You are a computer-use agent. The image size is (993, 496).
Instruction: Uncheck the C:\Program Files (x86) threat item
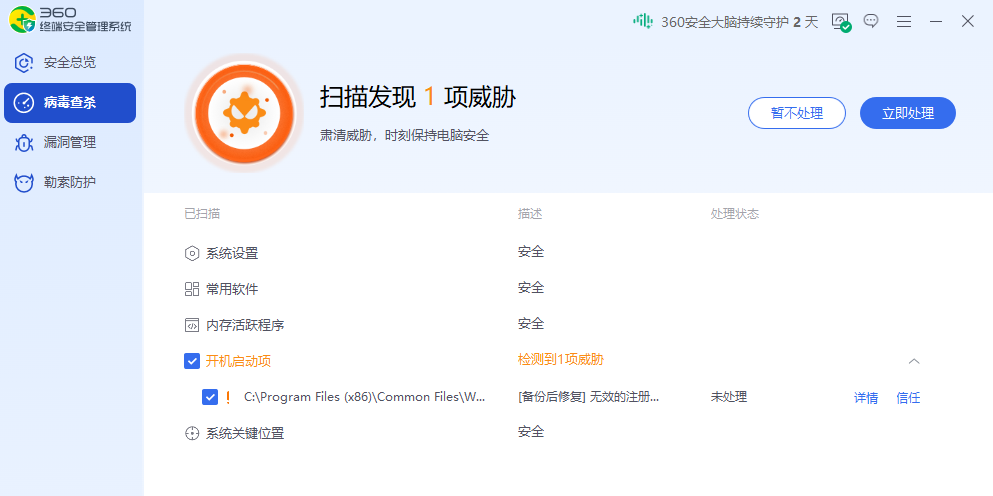pos(210,397)
